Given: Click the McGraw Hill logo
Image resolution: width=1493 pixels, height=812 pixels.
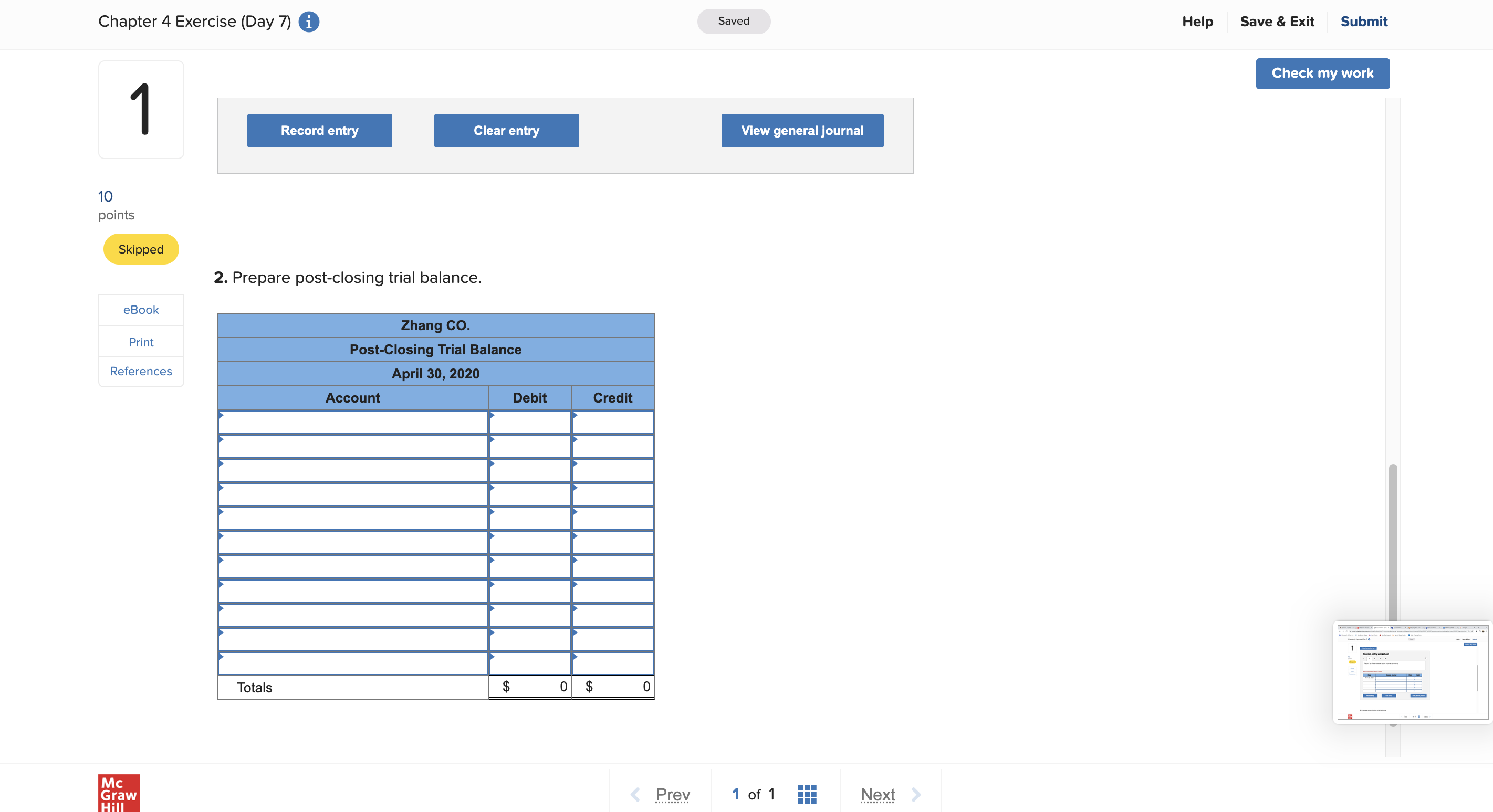Looking at the screenshot, I should (x=119, y=793).
